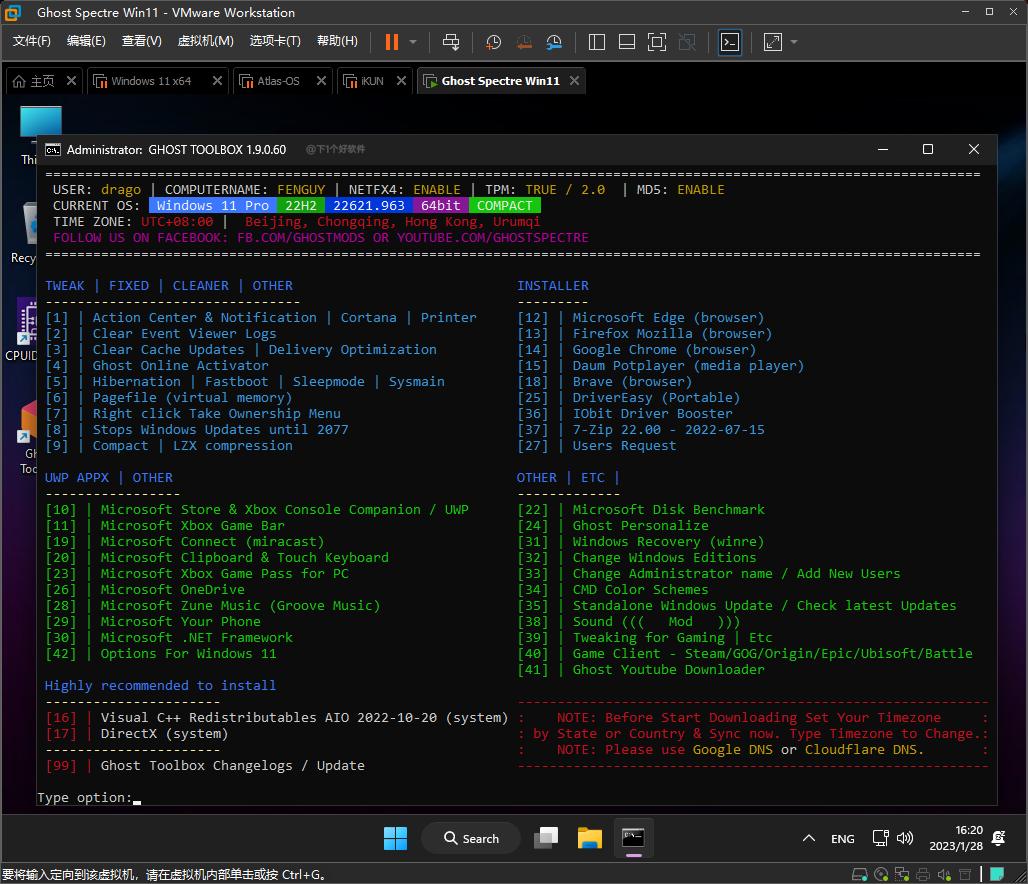Click the printer device icon in the status bar

point(922,873)
